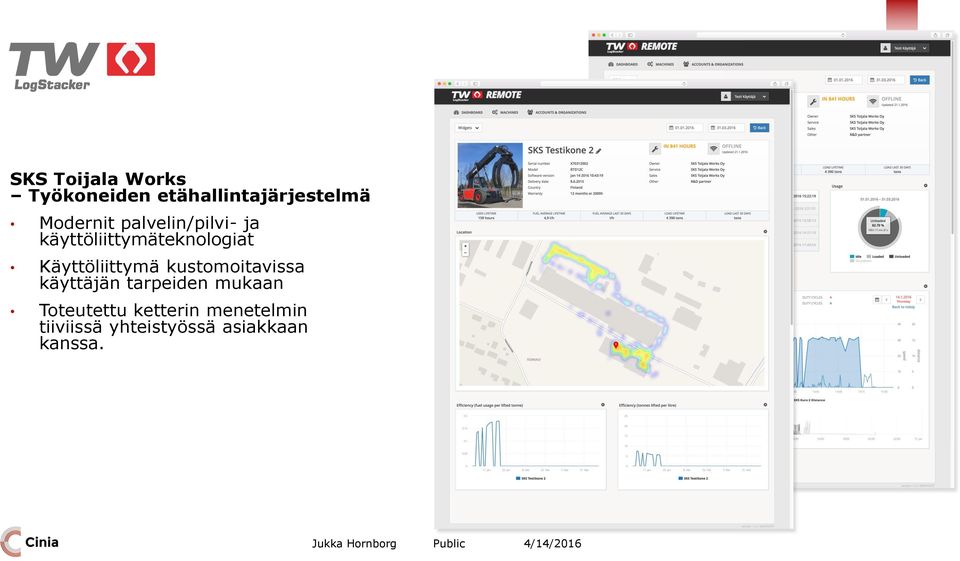Click the blue Back button in front window

[x=759, y=128]
